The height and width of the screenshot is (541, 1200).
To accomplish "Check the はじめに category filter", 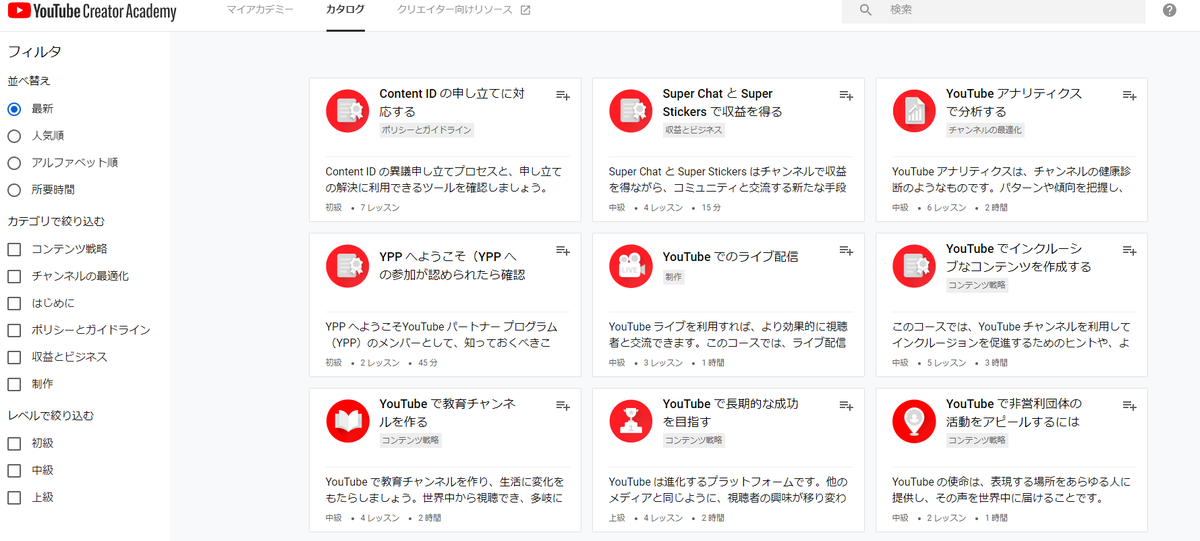I will pyautogui.click(x=14, y=303).
